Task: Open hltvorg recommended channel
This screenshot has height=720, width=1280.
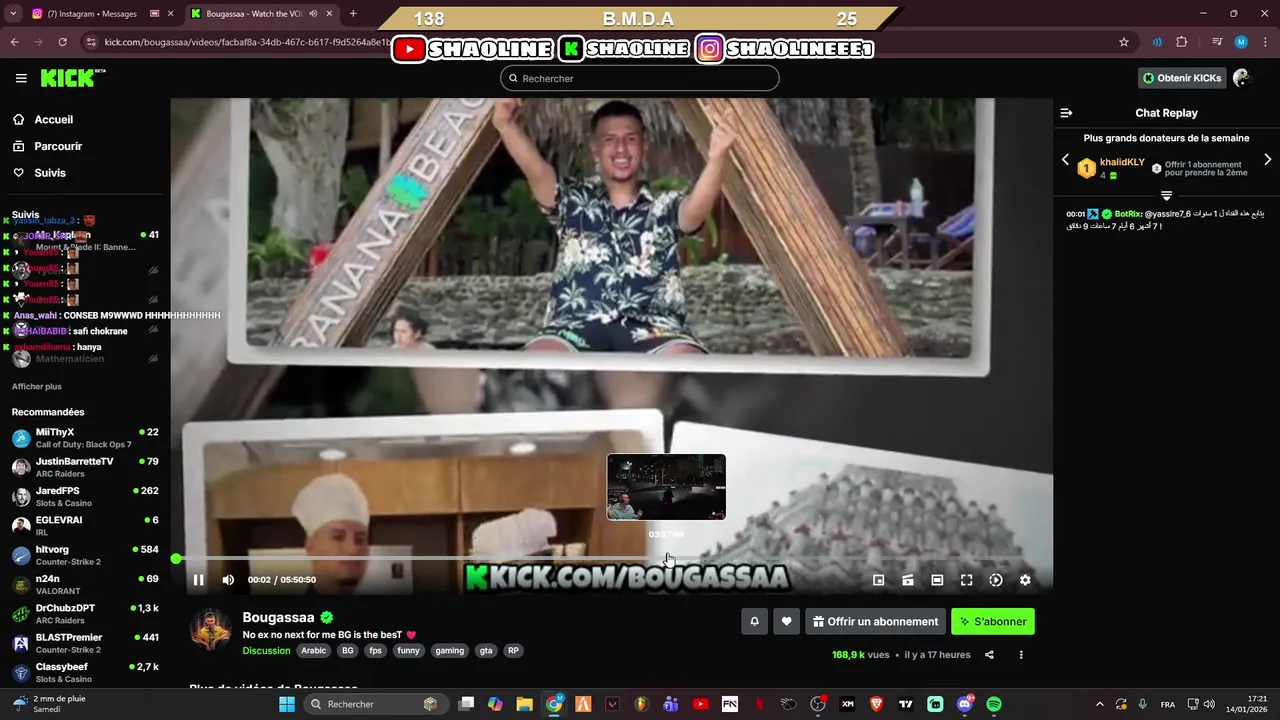Action: 85,555
